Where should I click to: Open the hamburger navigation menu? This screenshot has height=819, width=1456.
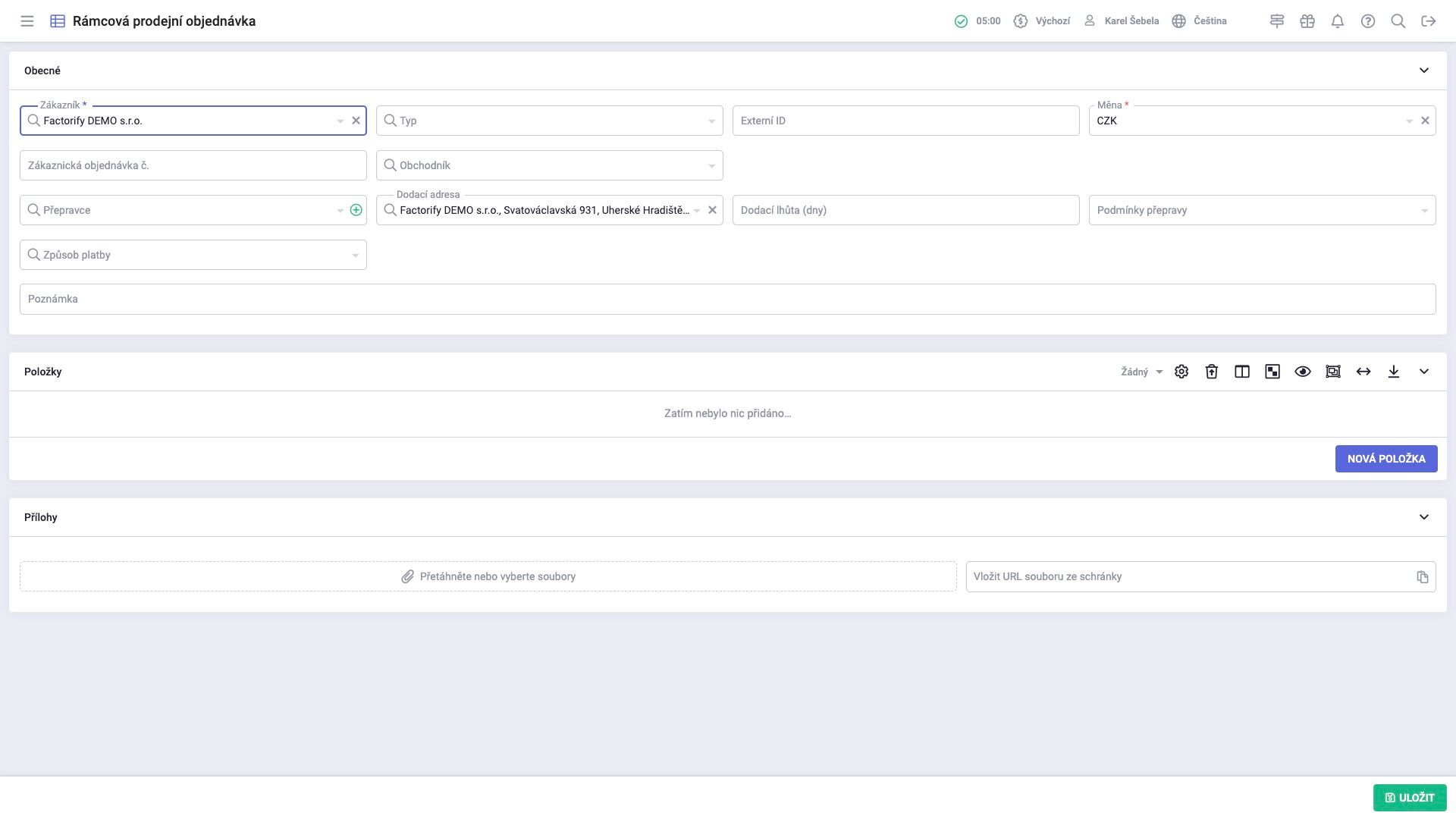click(x=27, y=21)
